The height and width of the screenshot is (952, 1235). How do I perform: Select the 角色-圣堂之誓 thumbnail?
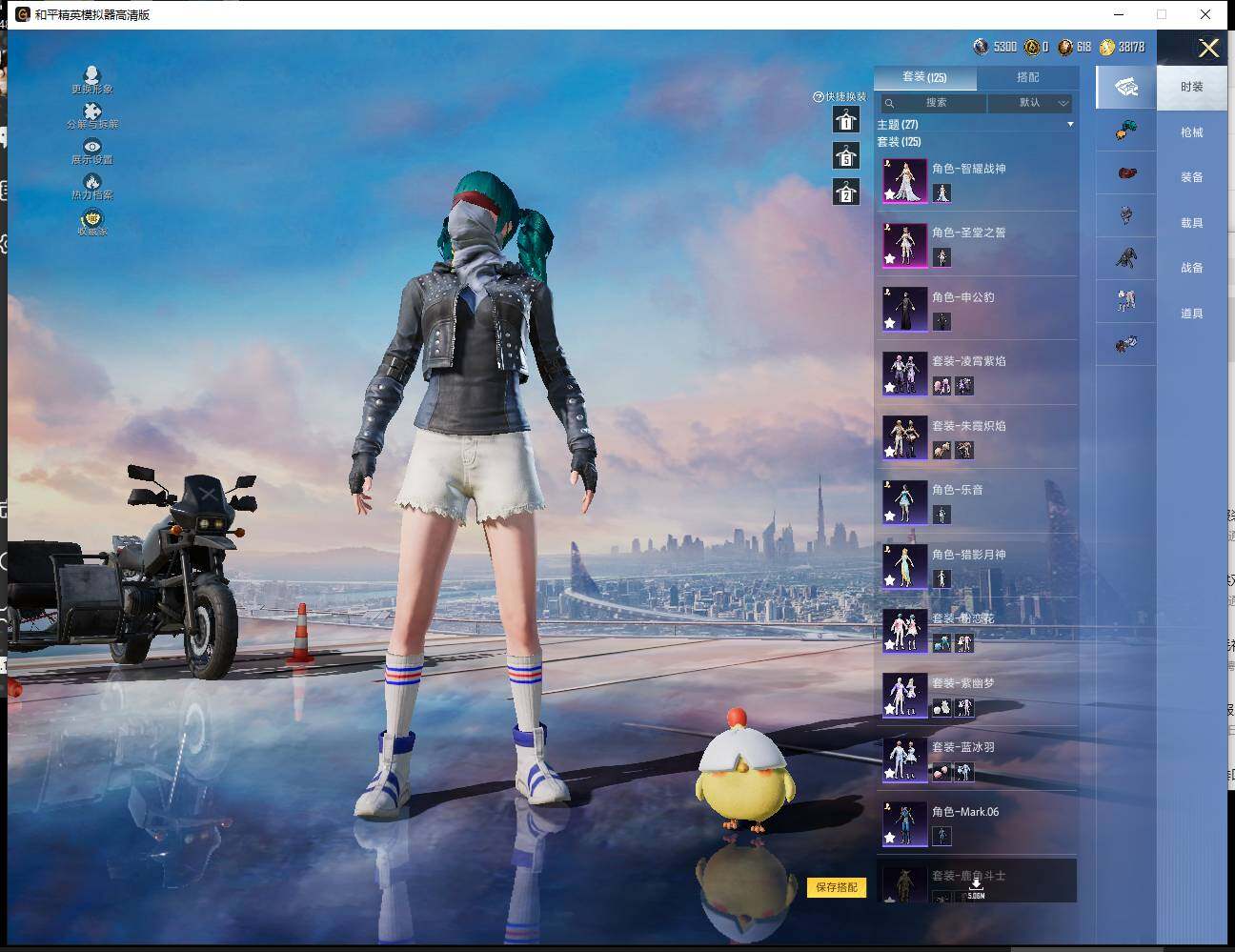[904, 245]
